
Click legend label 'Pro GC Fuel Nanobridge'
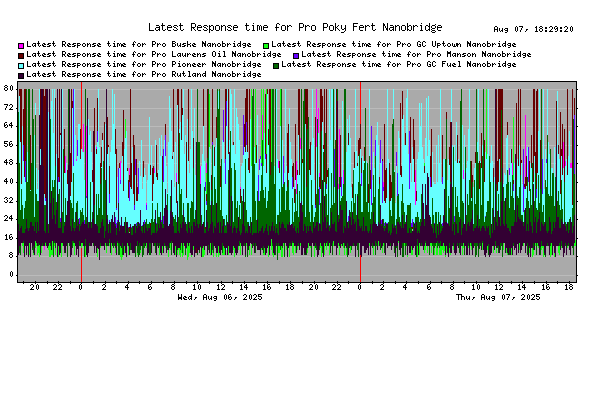pos(461,64)
